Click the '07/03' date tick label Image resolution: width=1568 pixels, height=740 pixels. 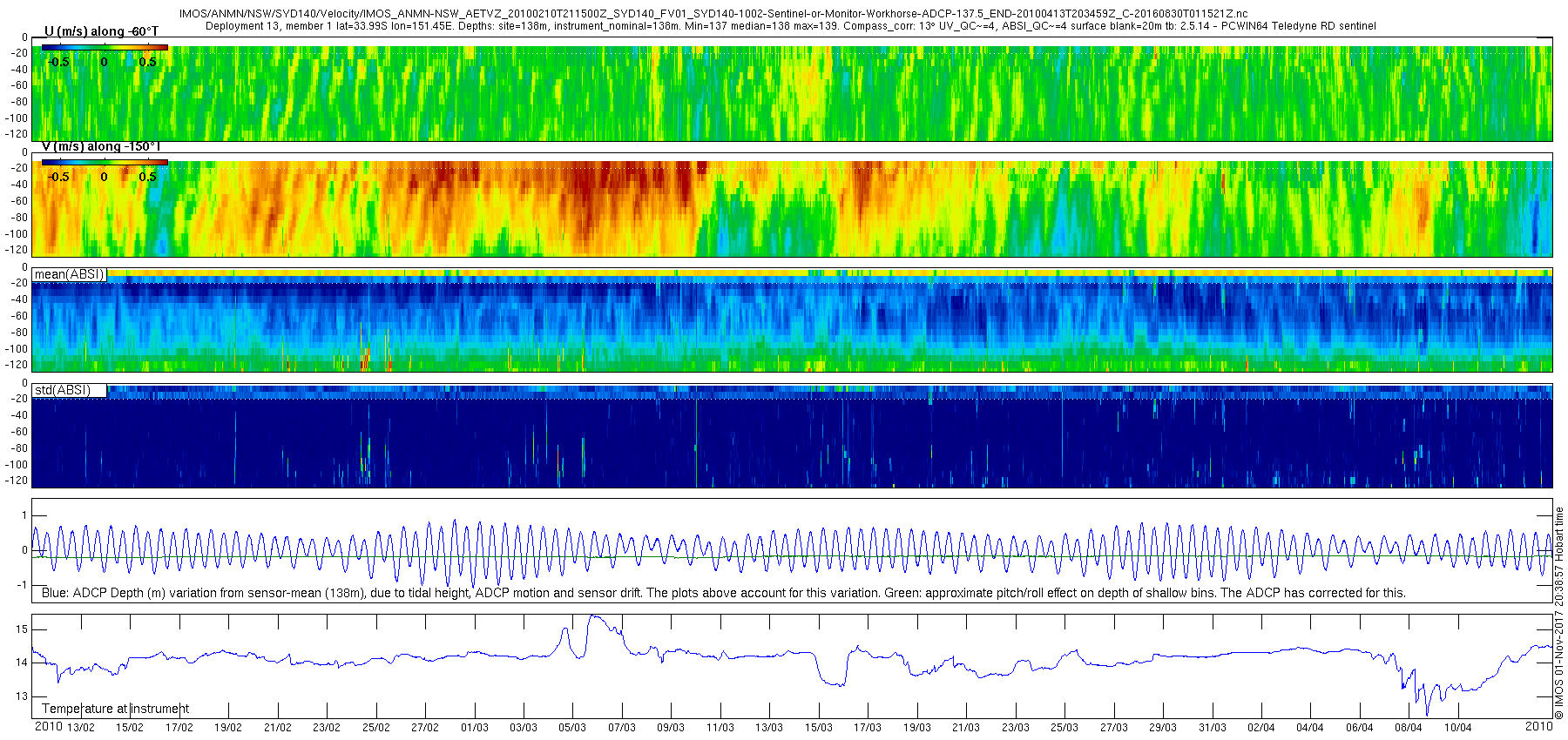622,728
